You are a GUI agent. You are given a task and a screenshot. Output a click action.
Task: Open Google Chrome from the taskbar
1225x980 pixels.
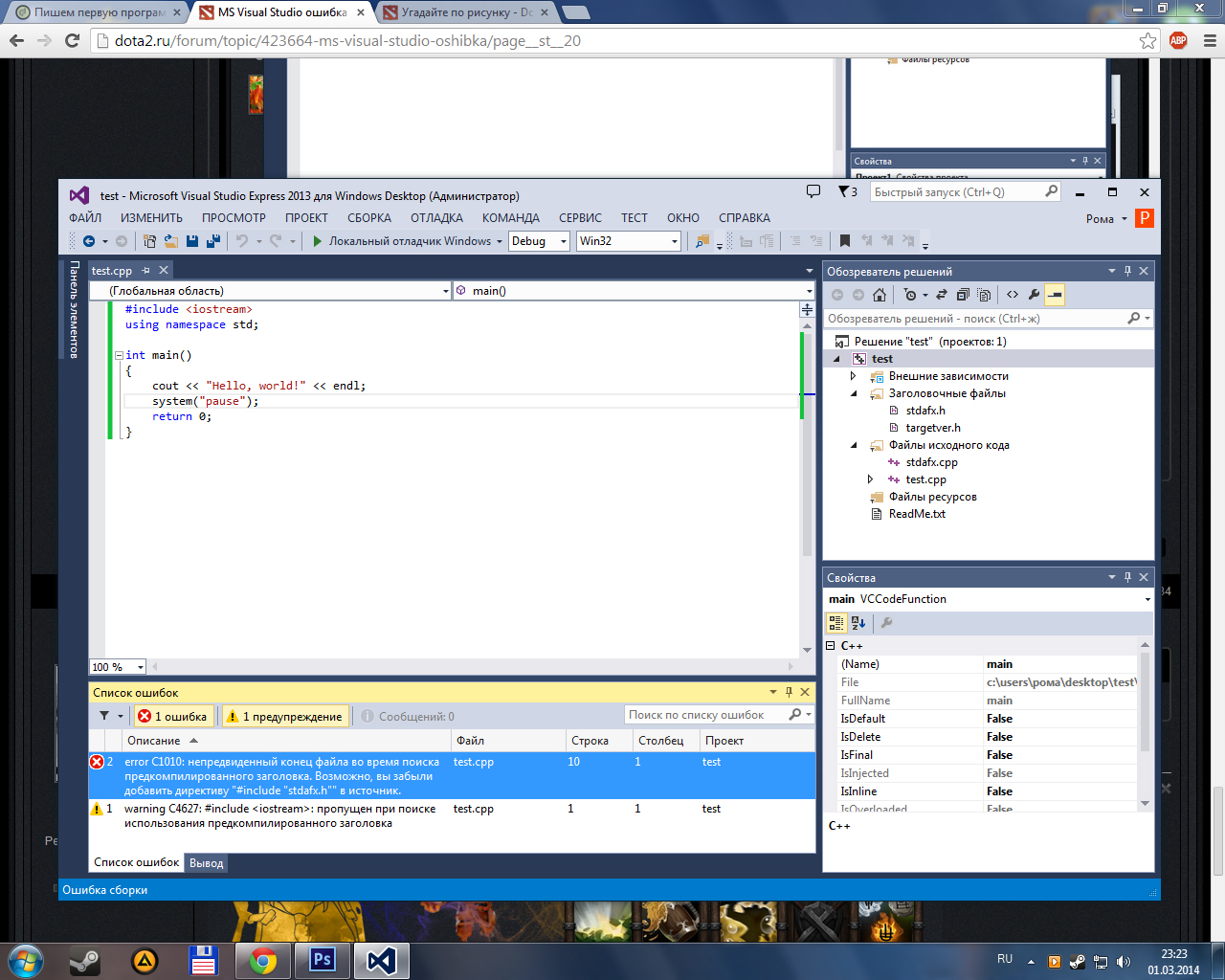(x=263, y=961)
